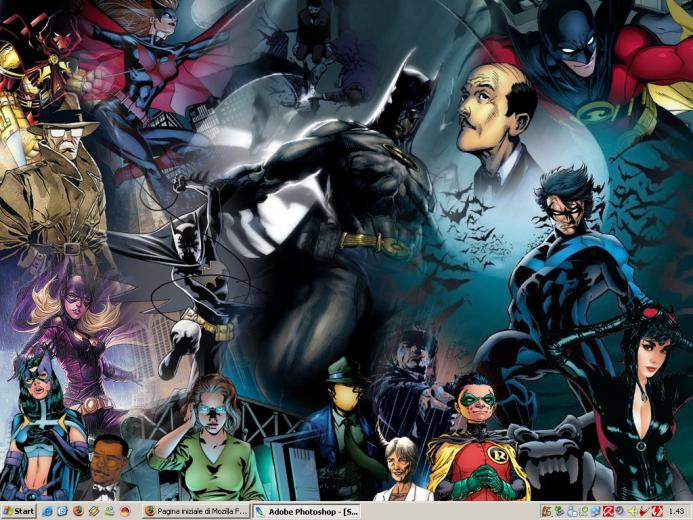Click the system clock showing 1.43
Screen dimensions: 693x520
pyautogui.click(x=676, y=512)
